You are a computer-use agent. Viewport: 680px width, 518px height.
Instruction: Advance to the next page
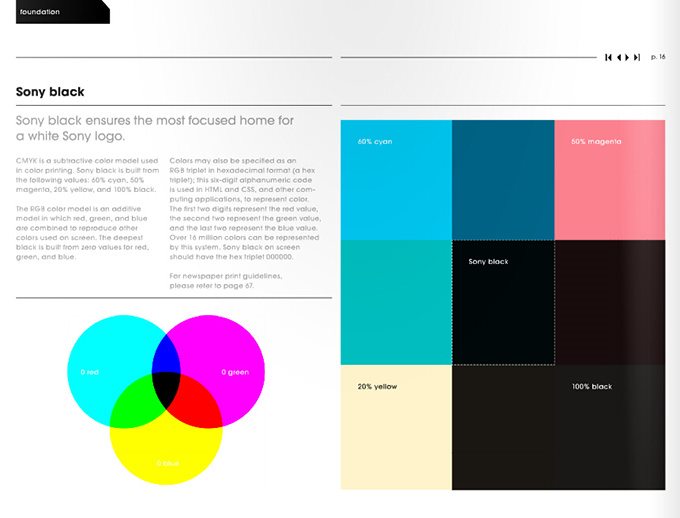coord(628,57)
